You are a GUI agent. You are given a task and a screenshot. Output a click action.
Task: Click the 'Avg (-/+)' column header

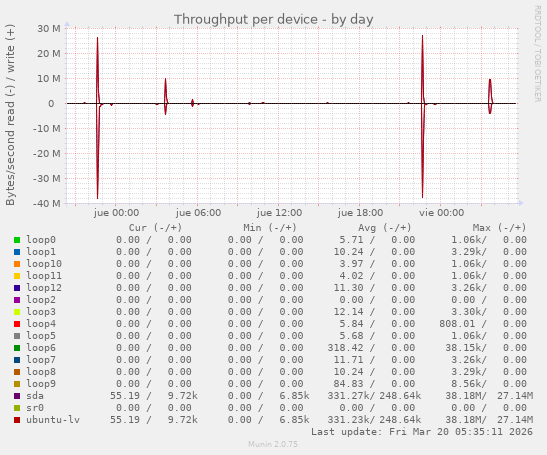click(x=384, y=228)
